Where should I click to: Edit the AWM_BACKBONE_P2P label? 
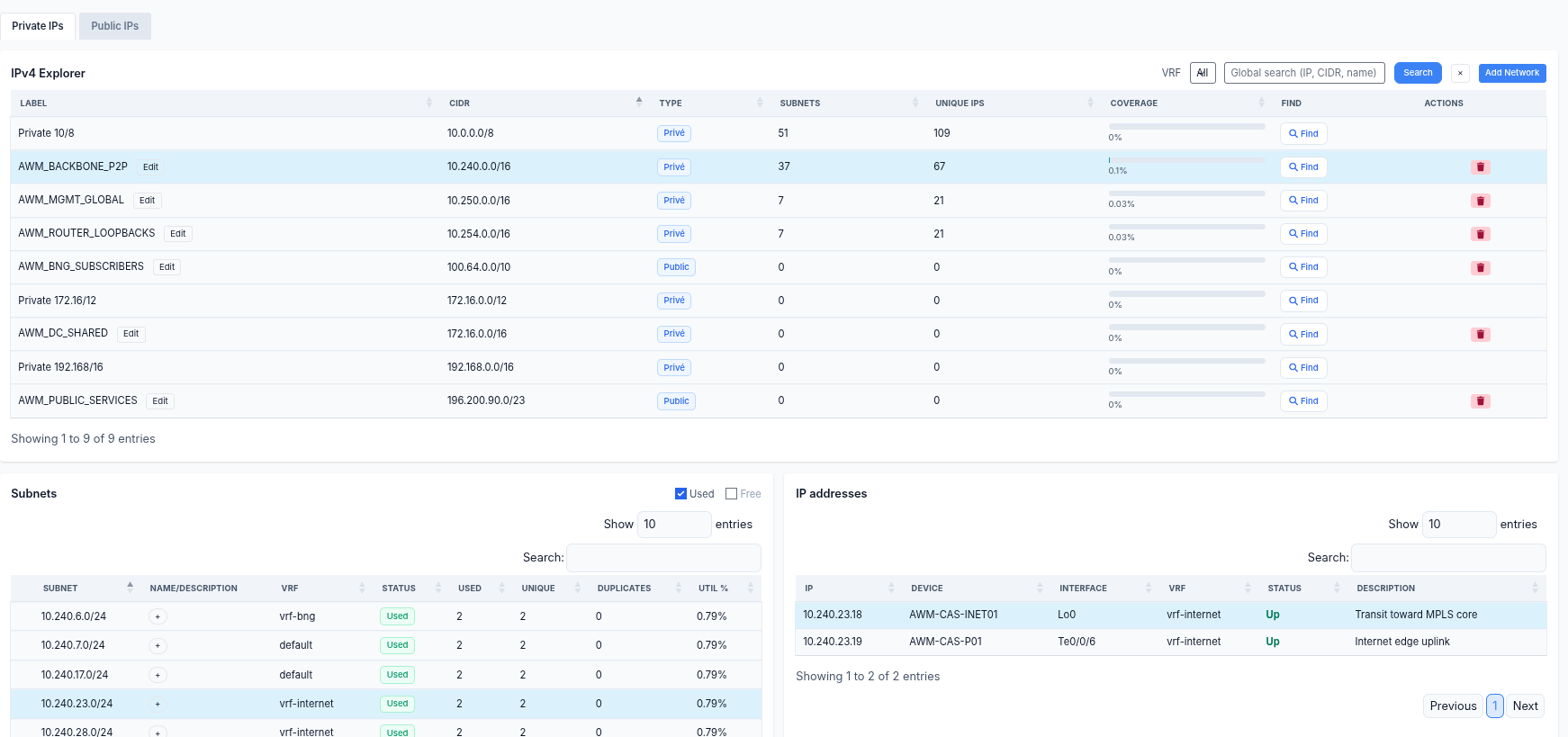coord(150,167)
